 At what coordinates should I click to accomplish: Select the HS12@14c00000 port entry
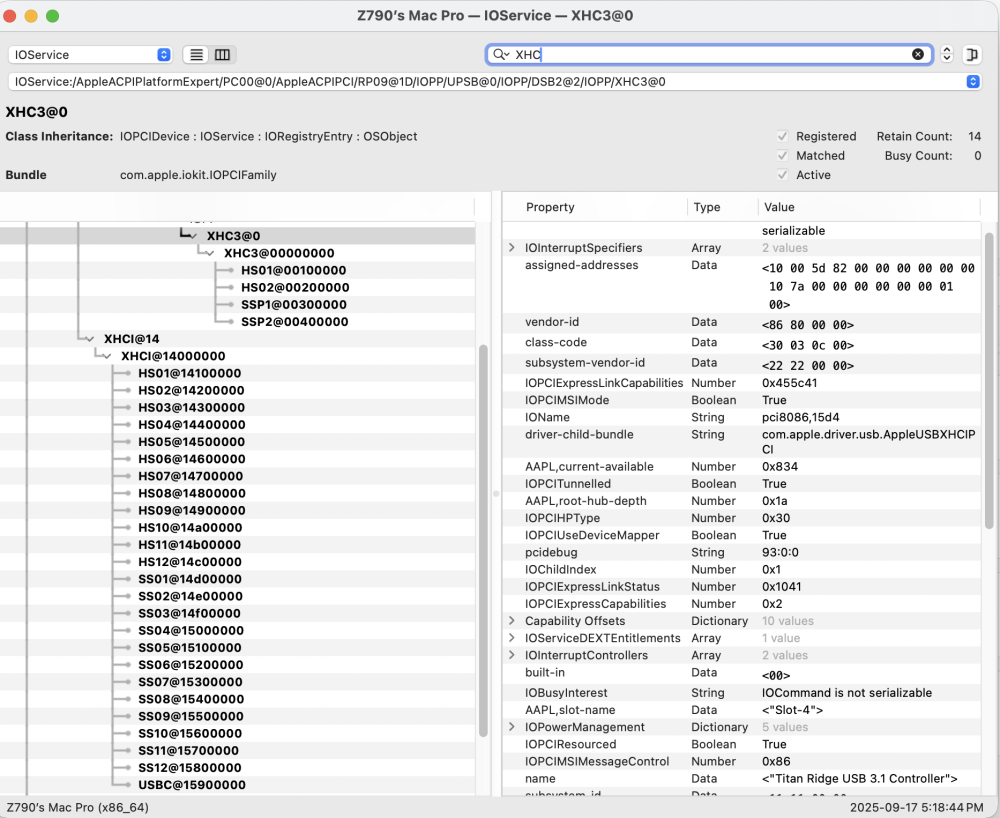point(190,562)
